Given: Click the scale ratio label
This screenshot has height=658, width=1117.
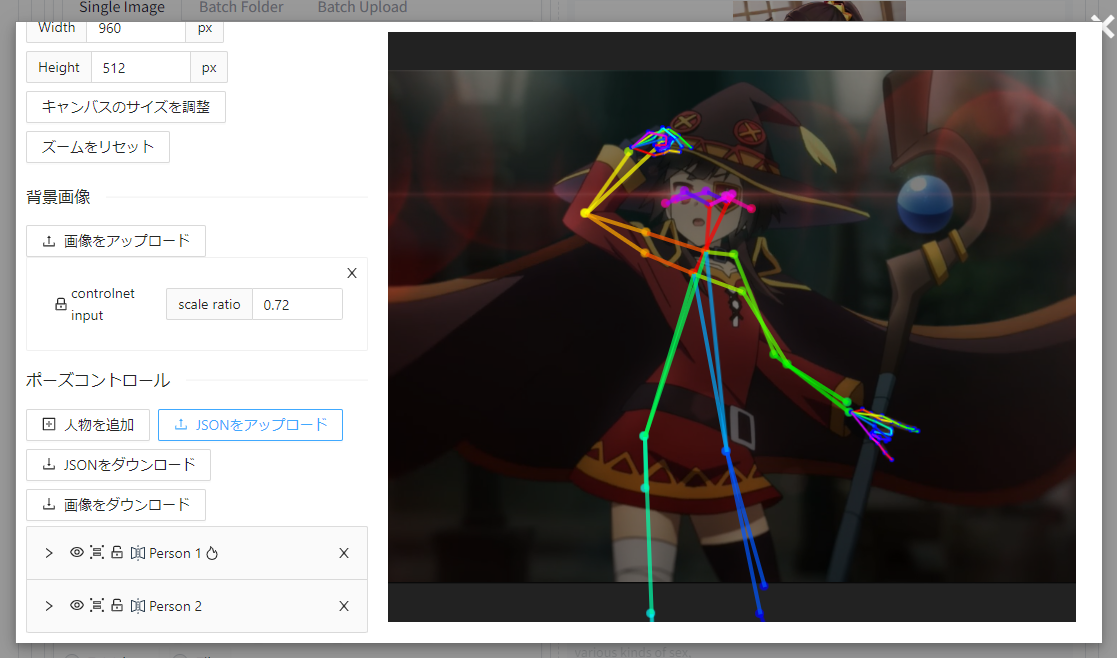Looking at the screenshot, I should pyautogui.click(x=209, y=305).
